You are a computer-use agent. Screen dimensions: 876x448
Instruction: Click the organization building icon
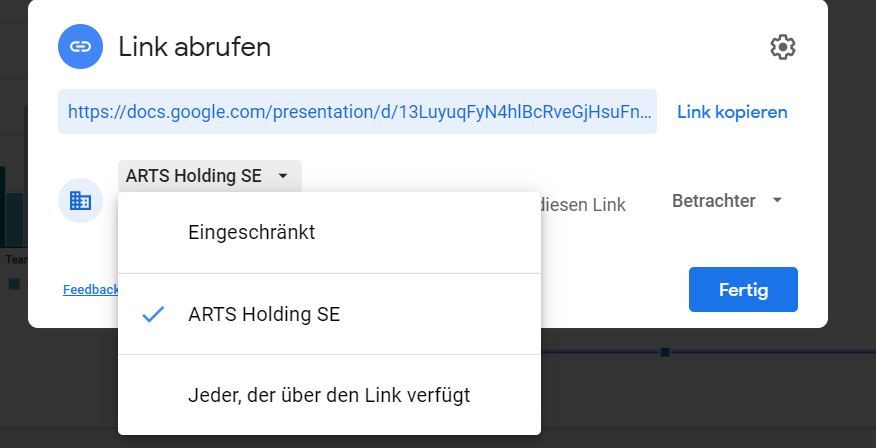click(x=80, y=201)
